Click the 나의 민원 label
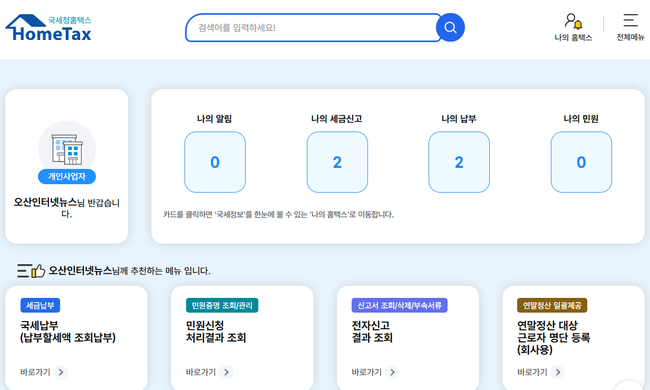 pyautogui.click(x=581, y=119)
